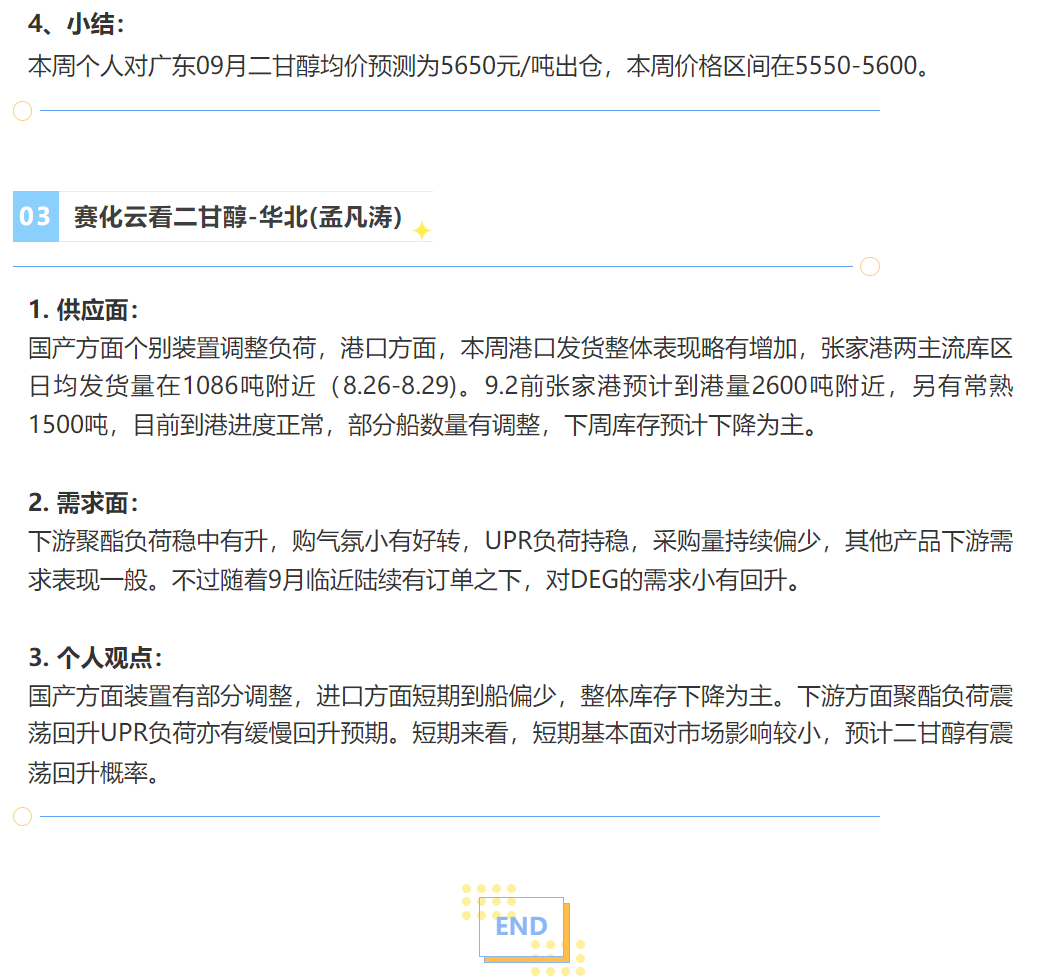Click the line starting '日均发货量在1086吨附近'
Screen dimensions: 1050x979
[x=520, y=386]
